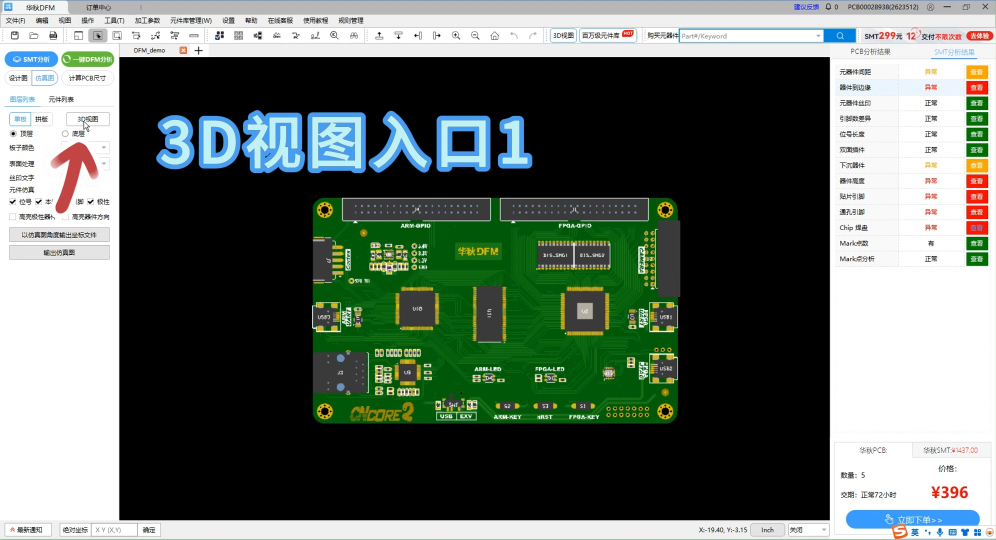This screenshot has height=540, width=996.
Task: Click the print toolbar icon
Action: pos(53,36)
